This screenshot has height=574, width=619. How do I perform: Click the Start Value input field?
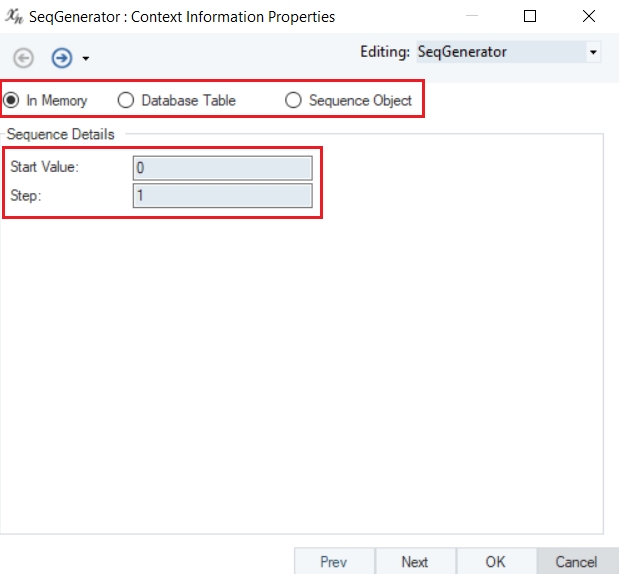click(222, 168)
